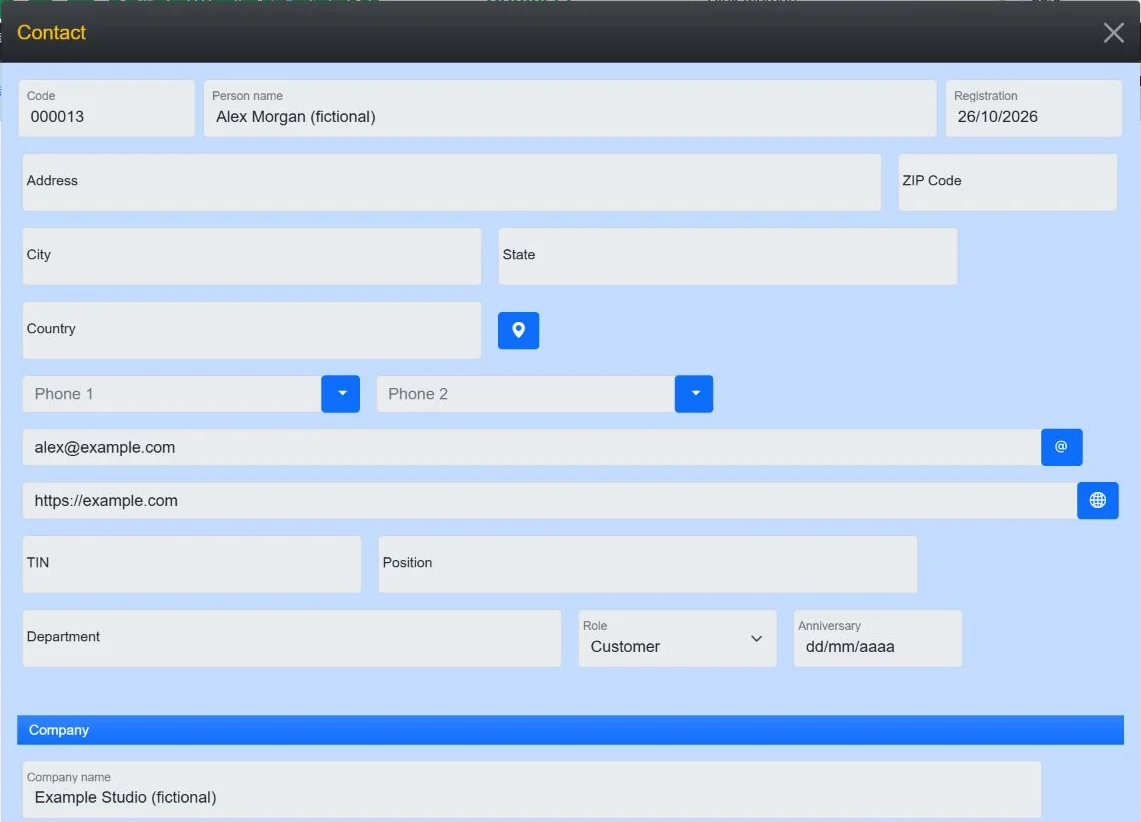This screenshot has width=1141, height=822.
Task: Close the Contact dialog
Action: (x=1113, y=32)
